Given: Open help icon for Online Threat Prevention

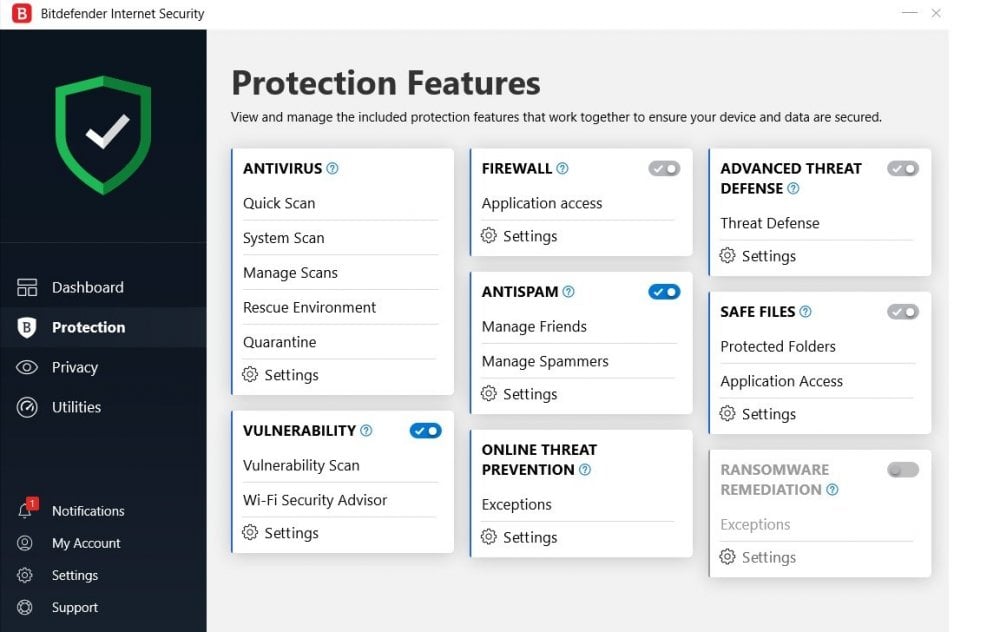Looking at the screenshot, I should coord(585,470).
